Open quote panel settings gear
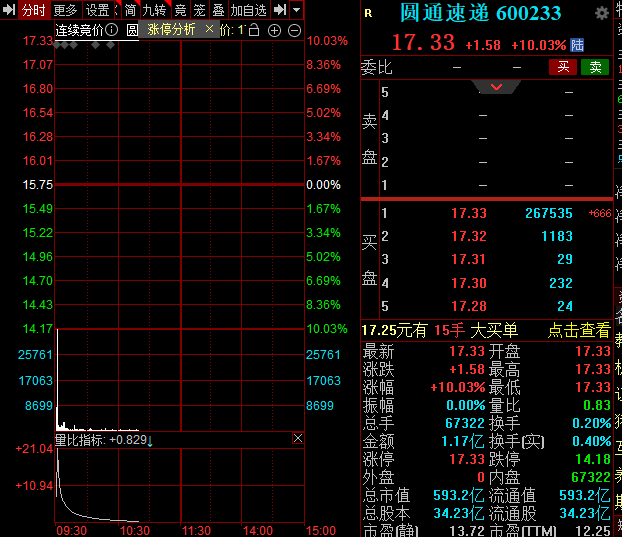622x537 pixels. click(x=602, y=13)
